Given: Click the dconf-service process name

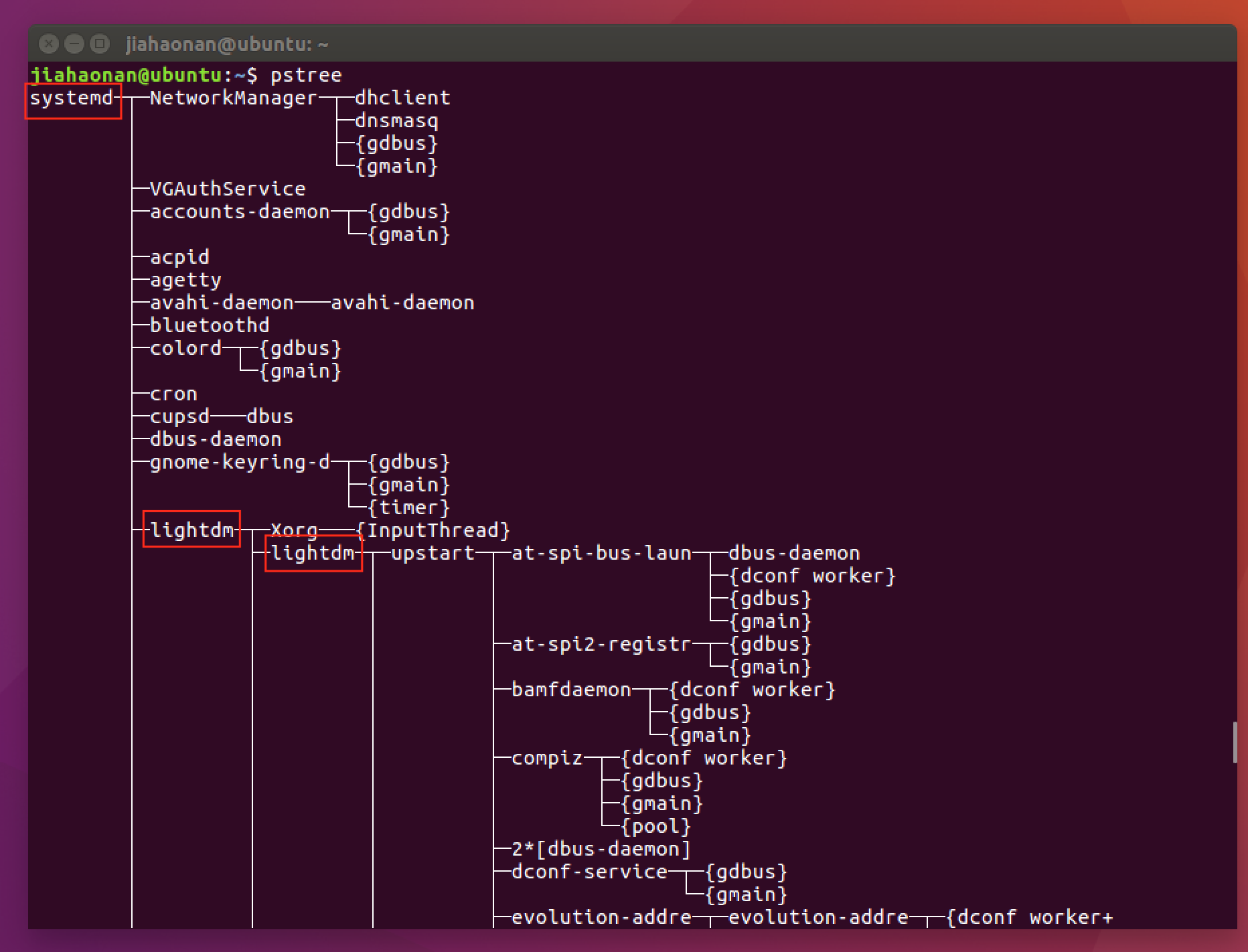Looking at the screenshot, I should pos(589,872).
